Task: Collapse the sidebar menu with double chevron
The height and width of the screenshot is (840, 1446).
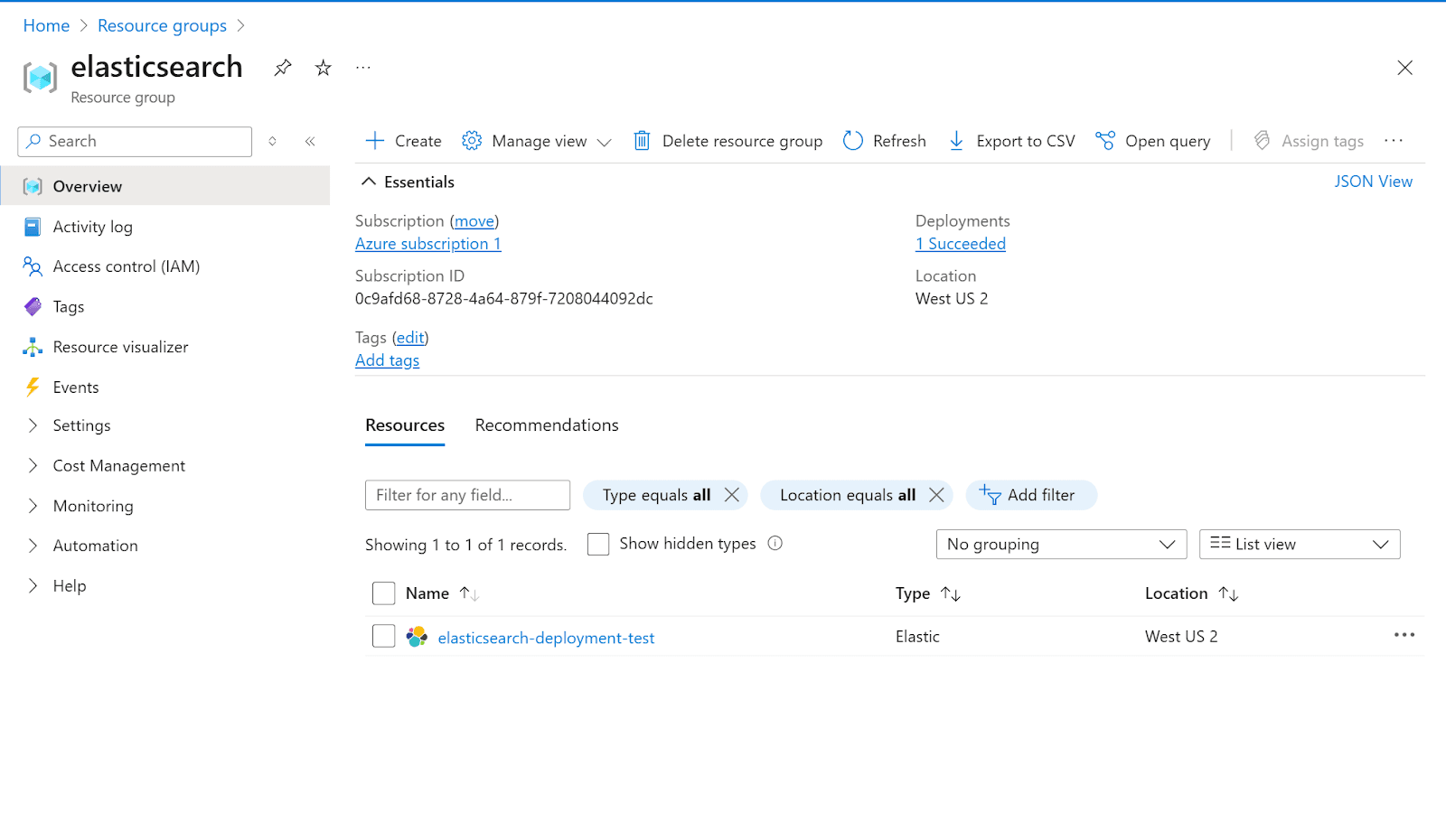Action: tap(310, 141)
